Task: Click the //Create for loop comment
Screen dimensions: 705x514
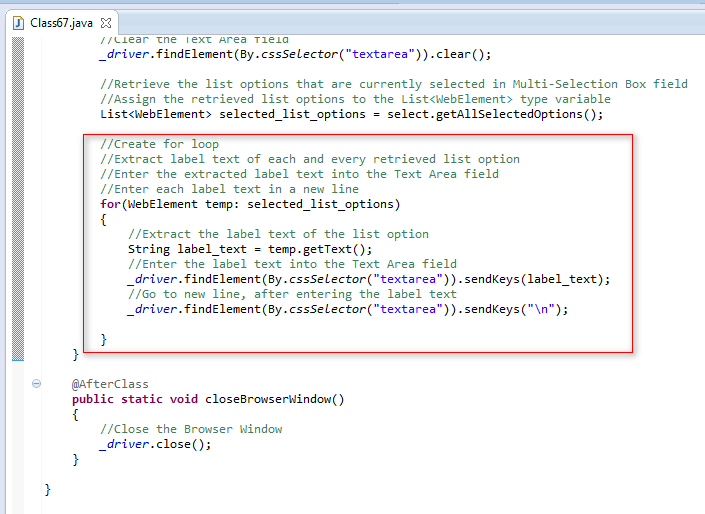Action: coord(159,144)
